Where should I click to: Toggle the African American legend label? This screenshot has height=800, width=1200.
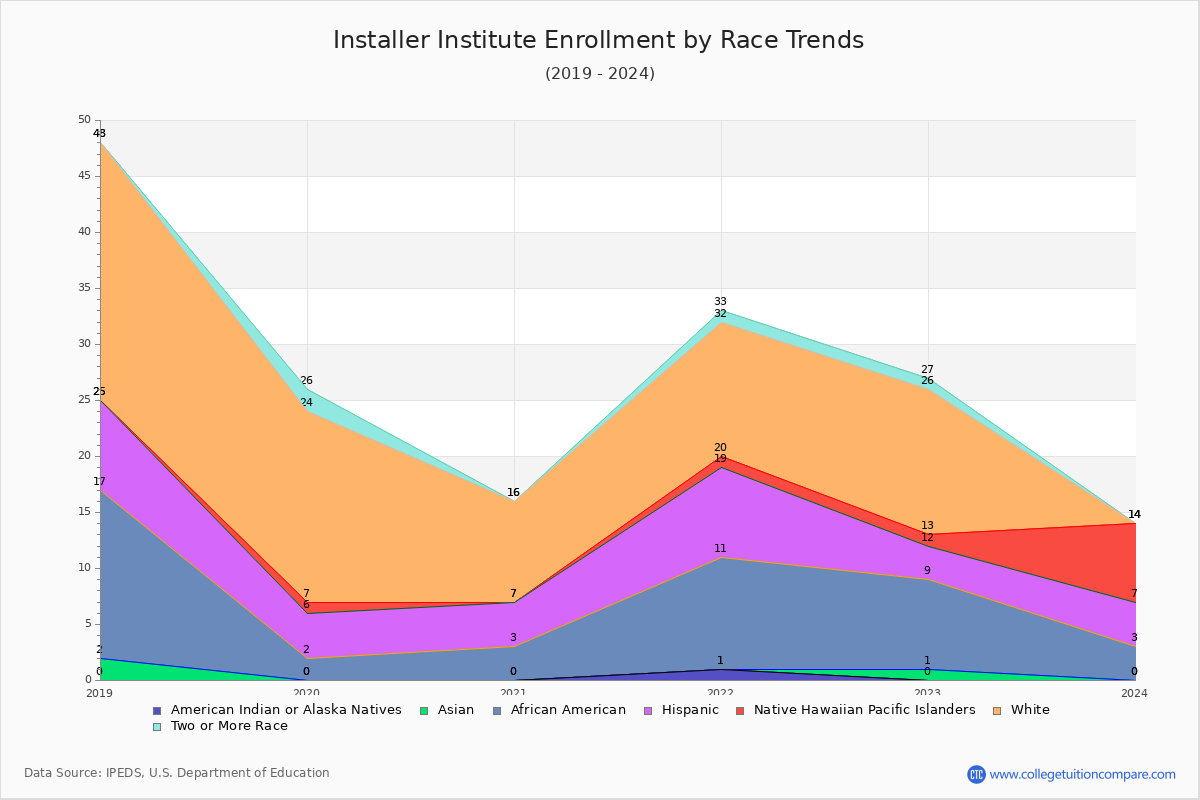coord(568,710)
